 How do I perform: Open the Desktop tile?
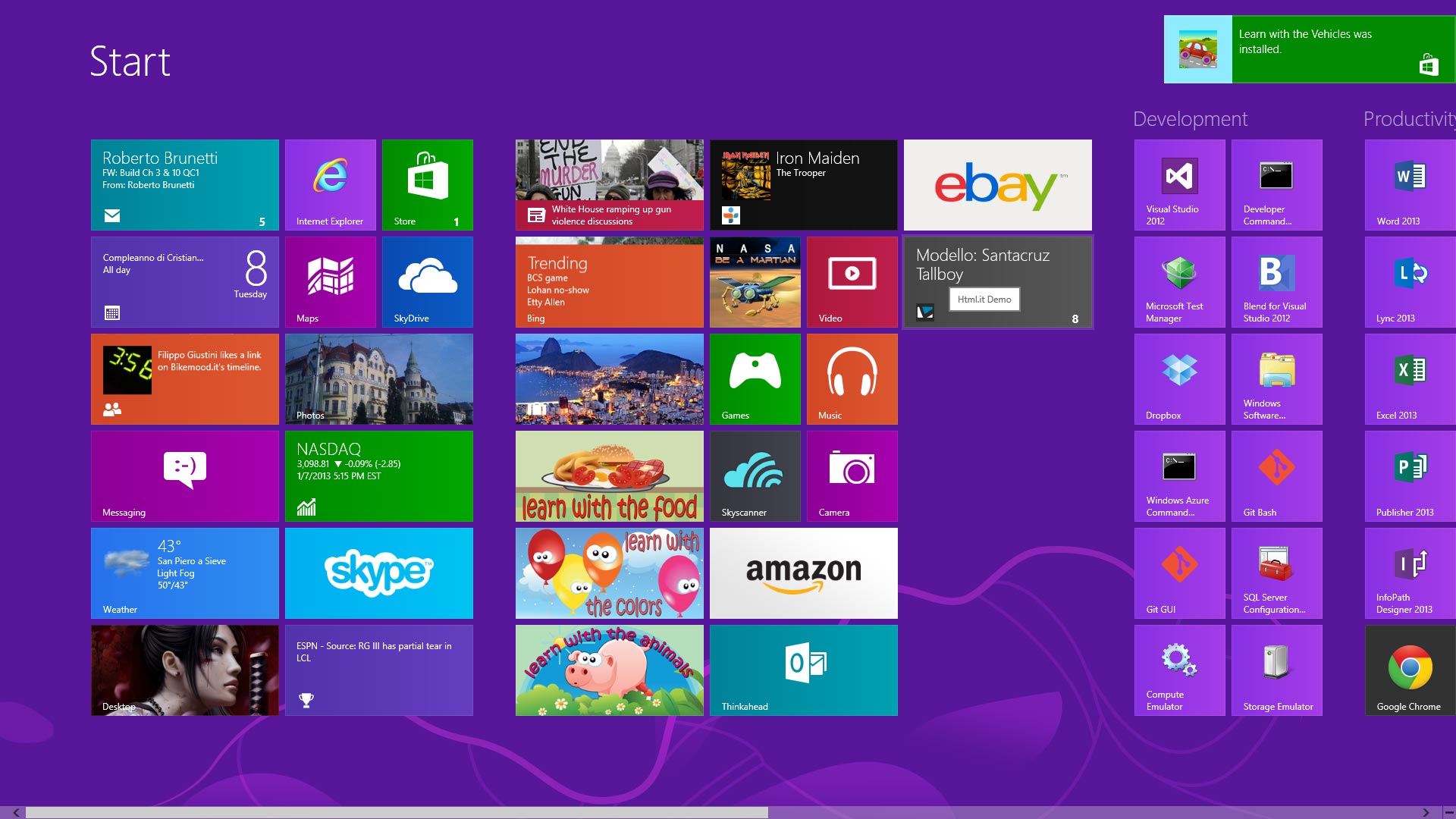[185, 670]
